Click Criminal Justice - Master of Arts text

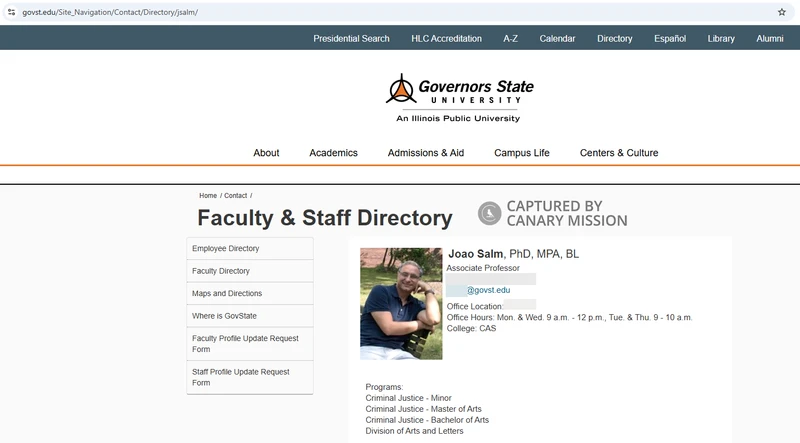tap(423, 409)
